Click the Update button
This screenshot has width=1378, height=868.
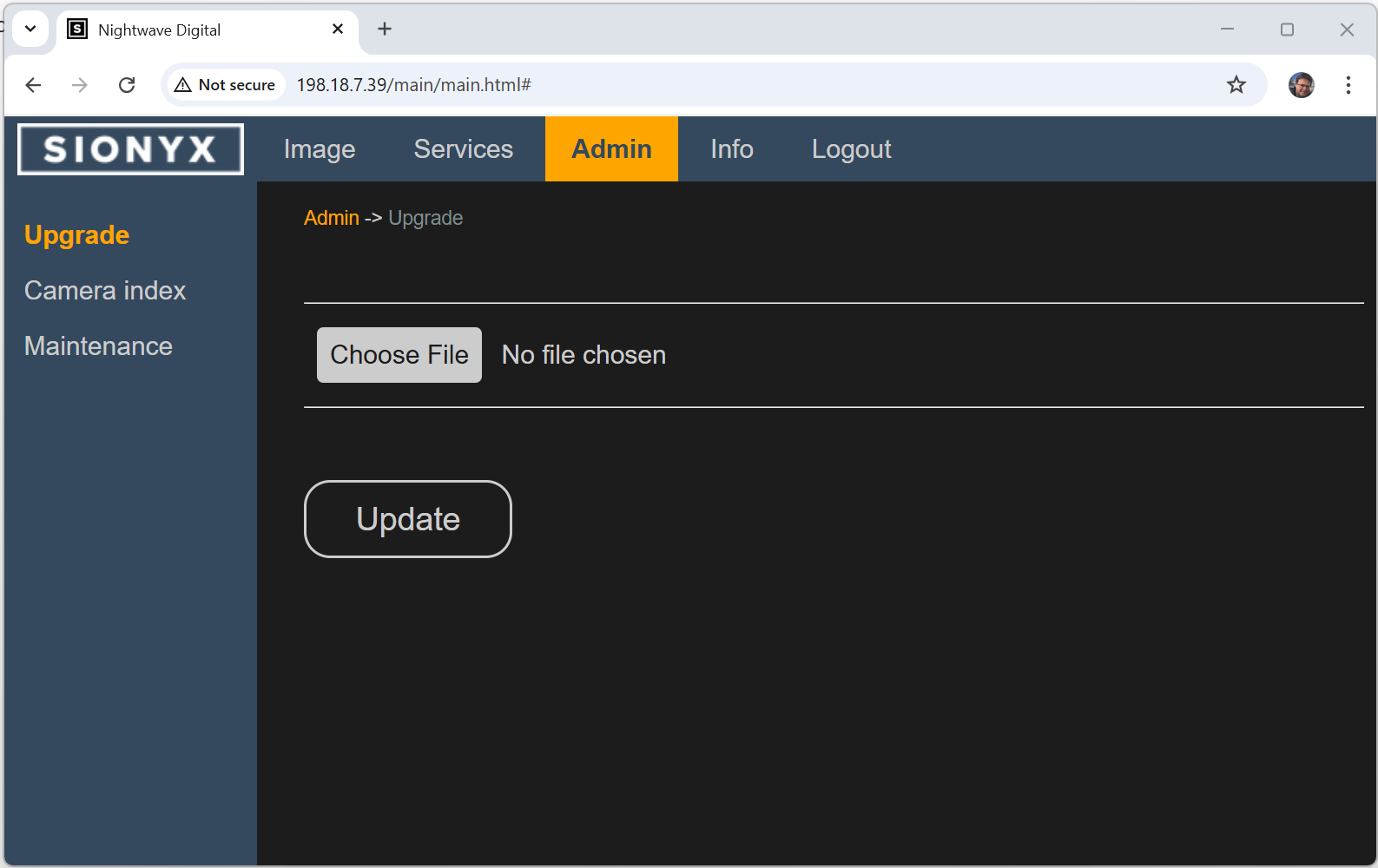407,519
